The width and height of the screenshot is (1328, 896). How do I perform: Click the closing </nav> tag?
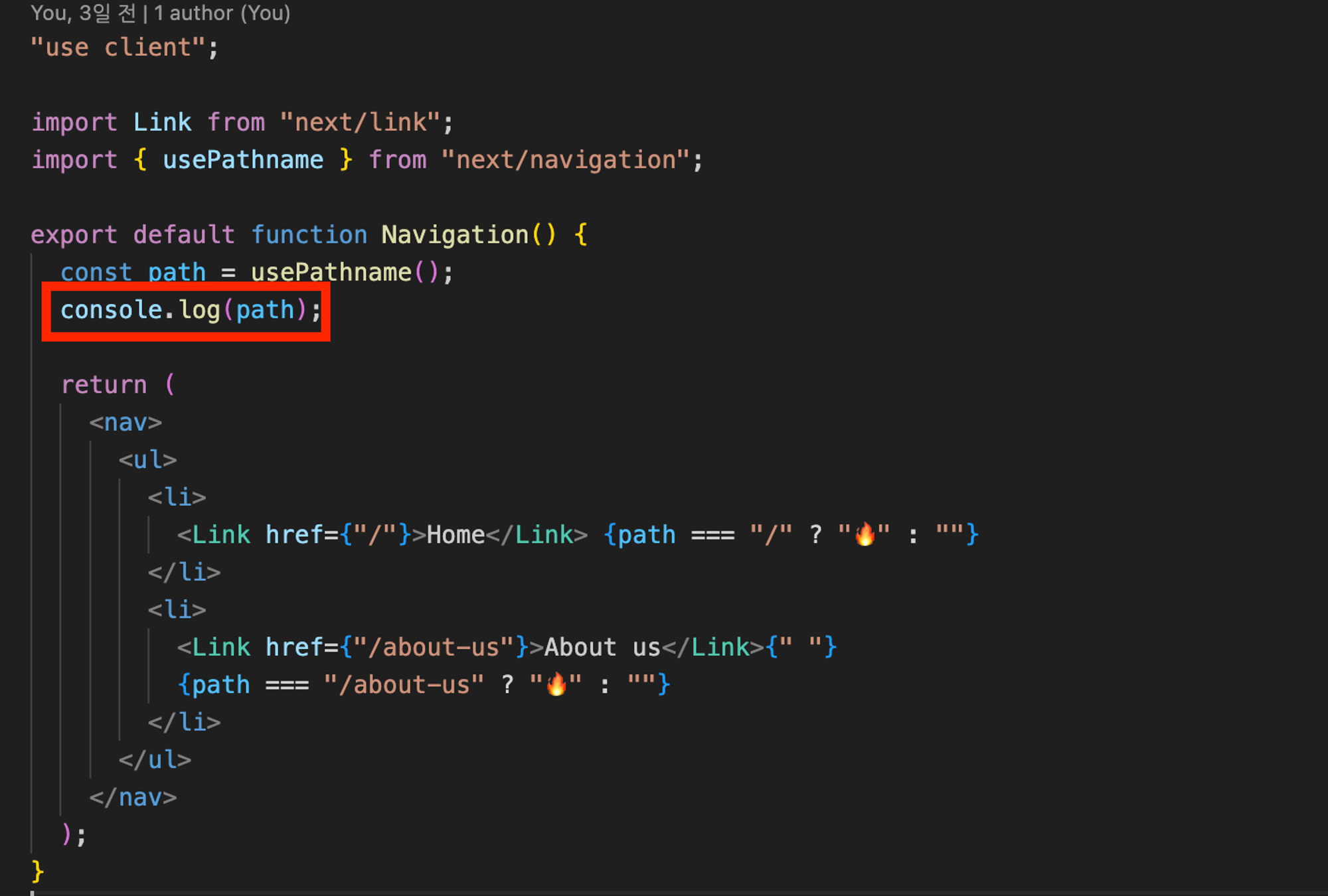click(133, 797)
